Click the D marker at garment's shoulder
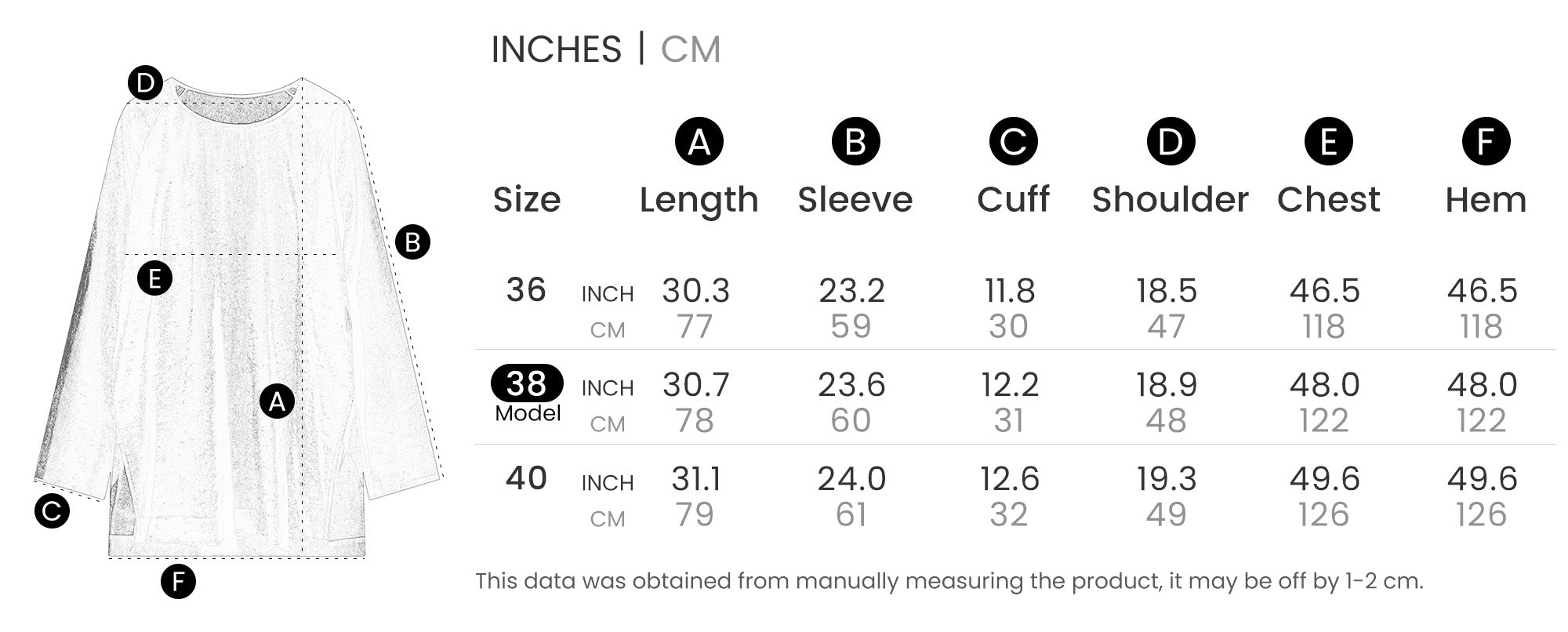 (x=145, y=83)
